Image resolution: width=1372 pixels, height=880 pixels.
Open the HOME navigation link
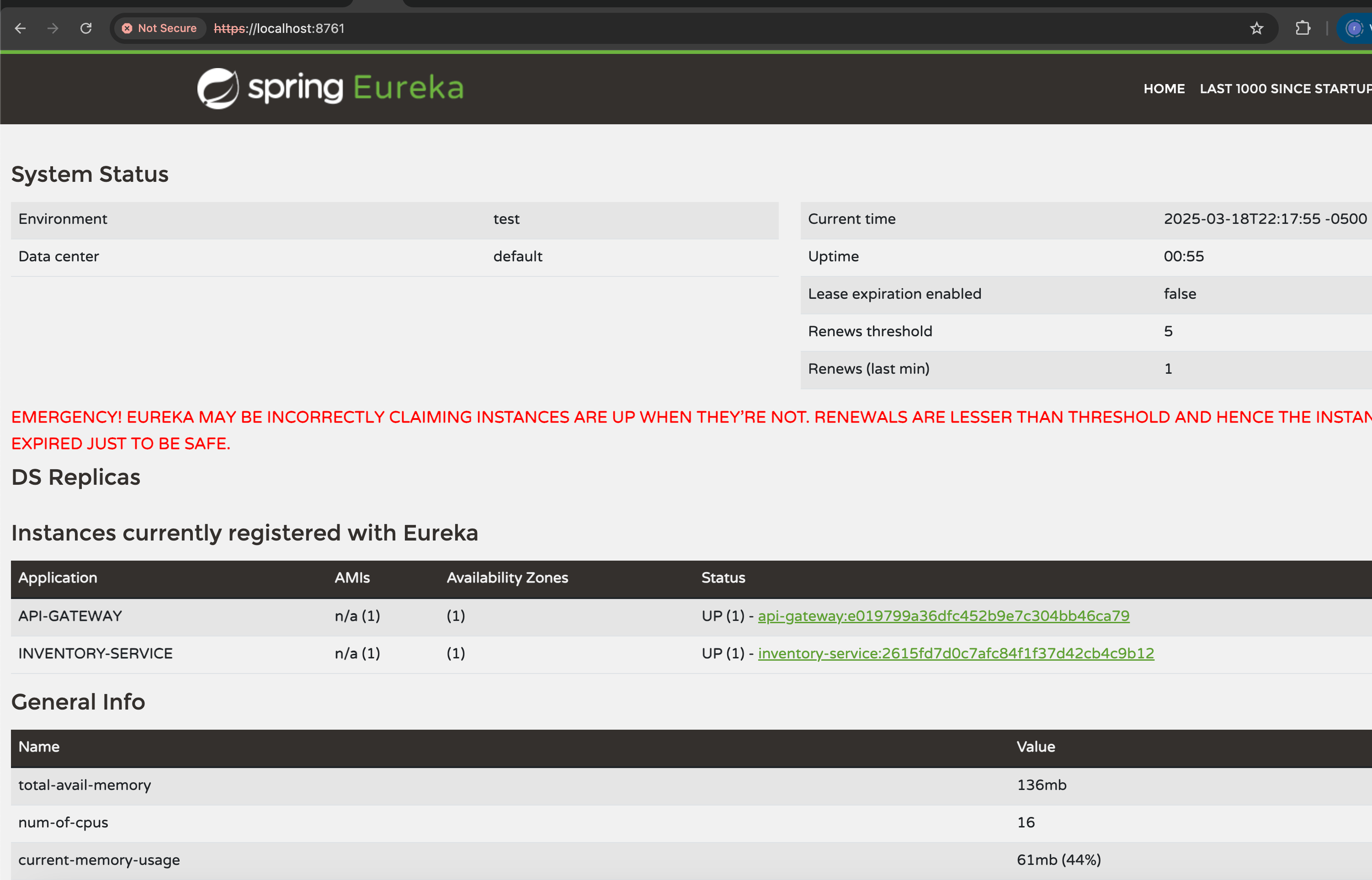(1164, 89)
